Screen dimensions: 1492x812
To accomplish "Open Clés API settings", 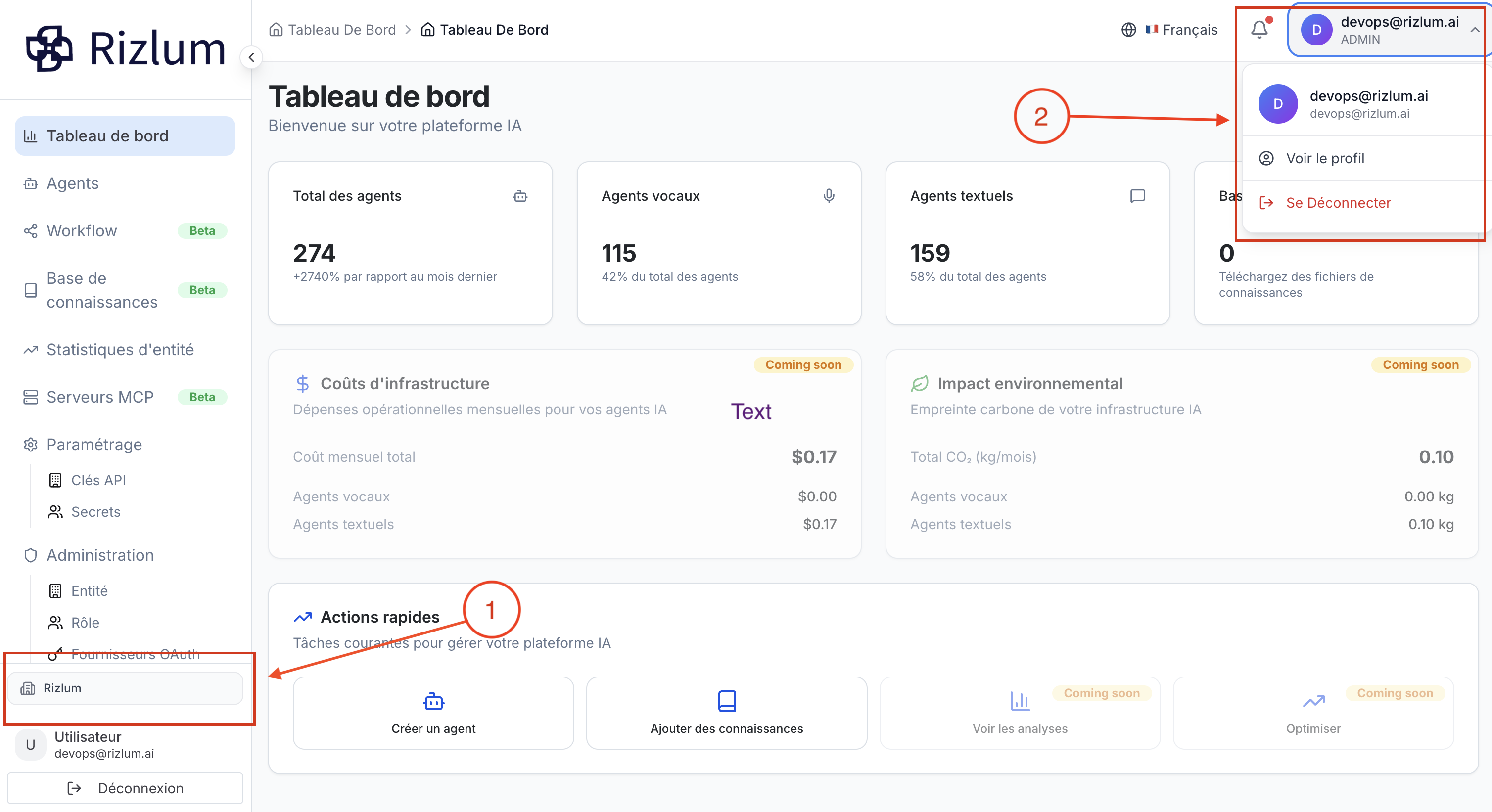I will tap(98, 480).
